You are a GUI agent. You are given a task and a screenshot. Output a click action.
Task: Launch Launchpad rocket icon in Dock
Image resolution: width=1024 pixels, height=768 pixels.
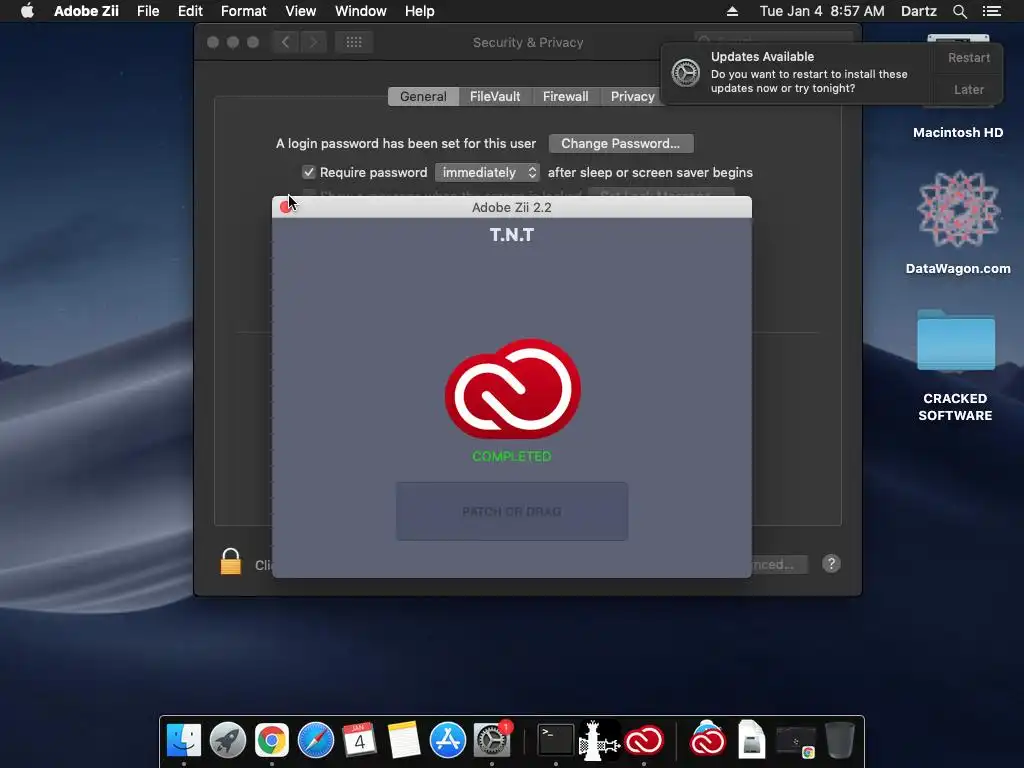(x=228, y=740)
